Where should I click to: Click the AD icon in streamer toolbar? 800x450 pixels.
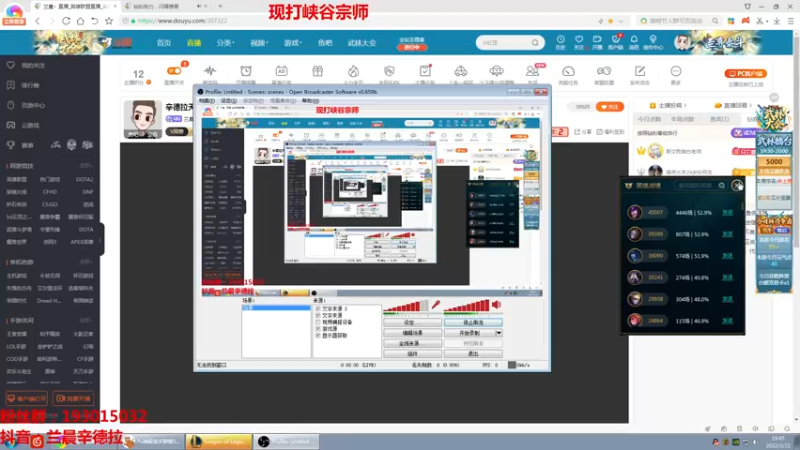[281, 71]
